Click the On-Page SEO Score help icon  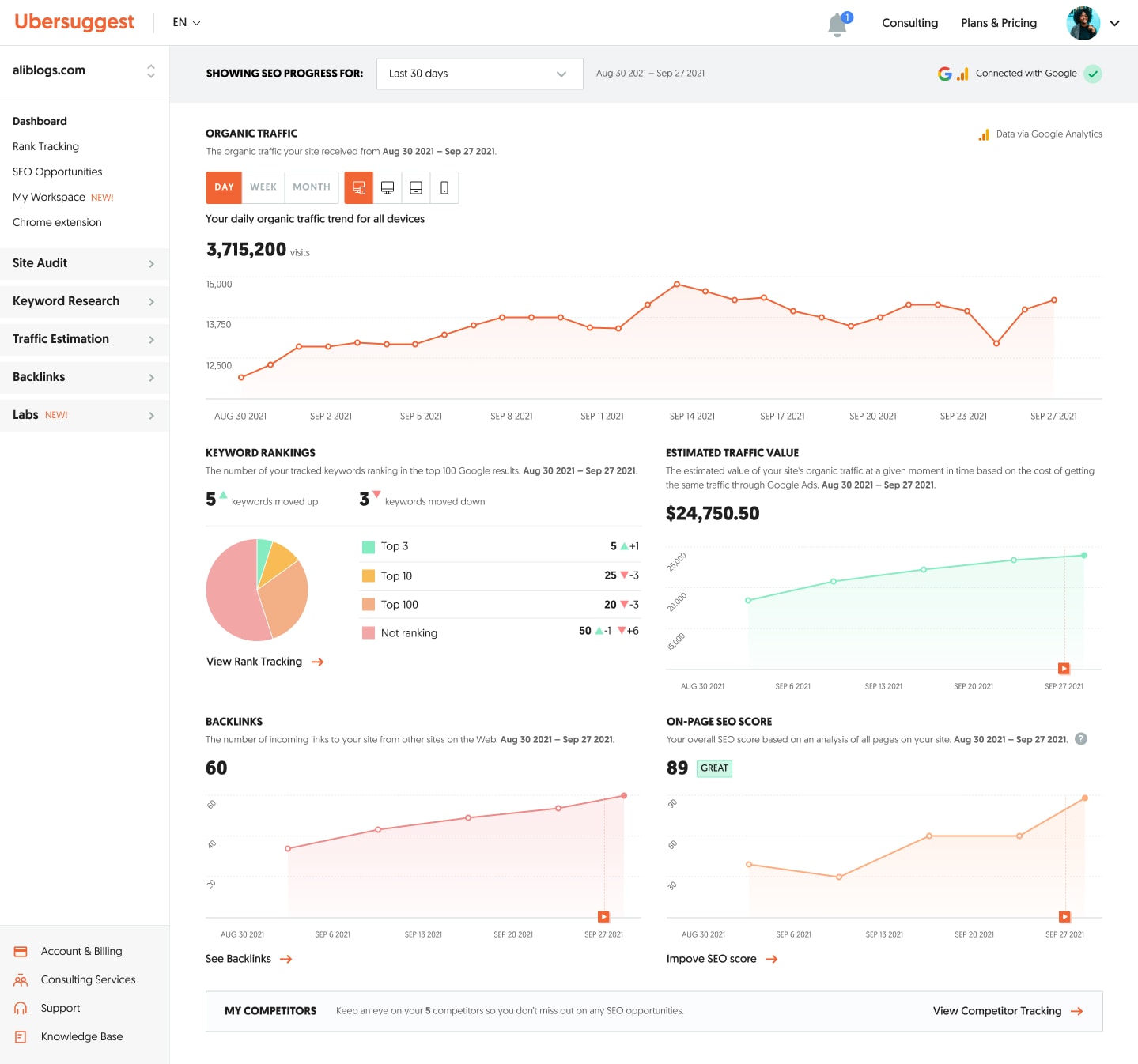point(1081,739)
